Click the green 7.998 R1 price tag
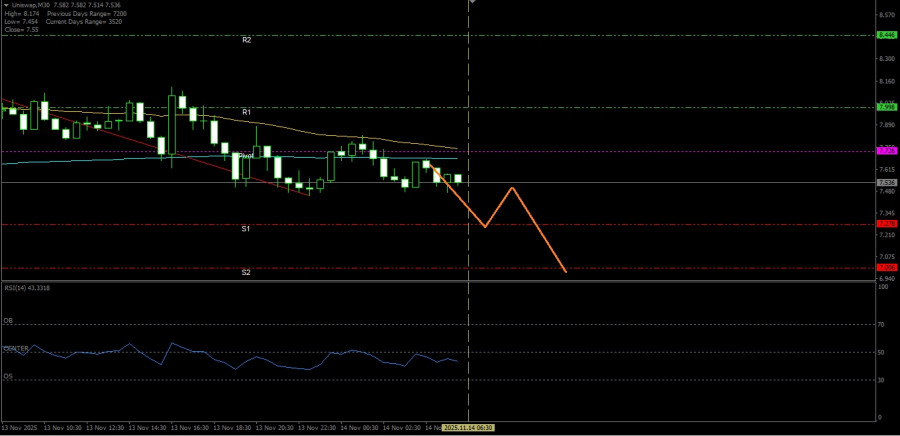 tap(886, 107)
